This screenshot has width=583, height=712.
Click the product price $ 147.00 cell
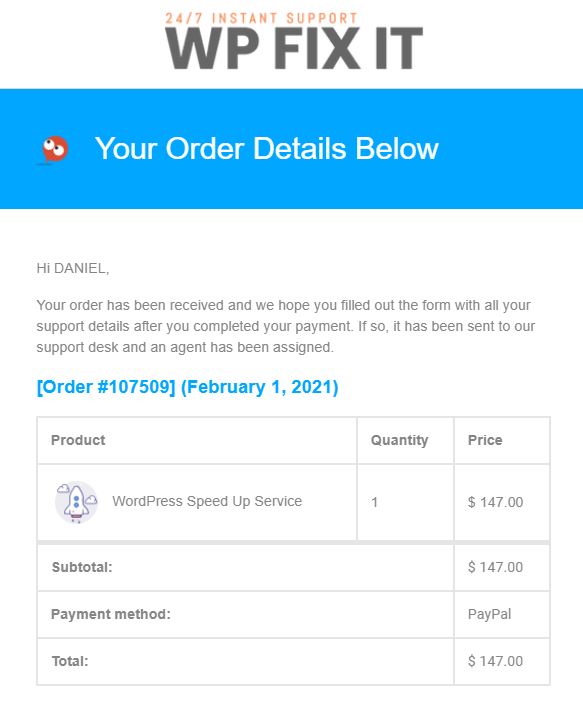[x=502, y=502]
